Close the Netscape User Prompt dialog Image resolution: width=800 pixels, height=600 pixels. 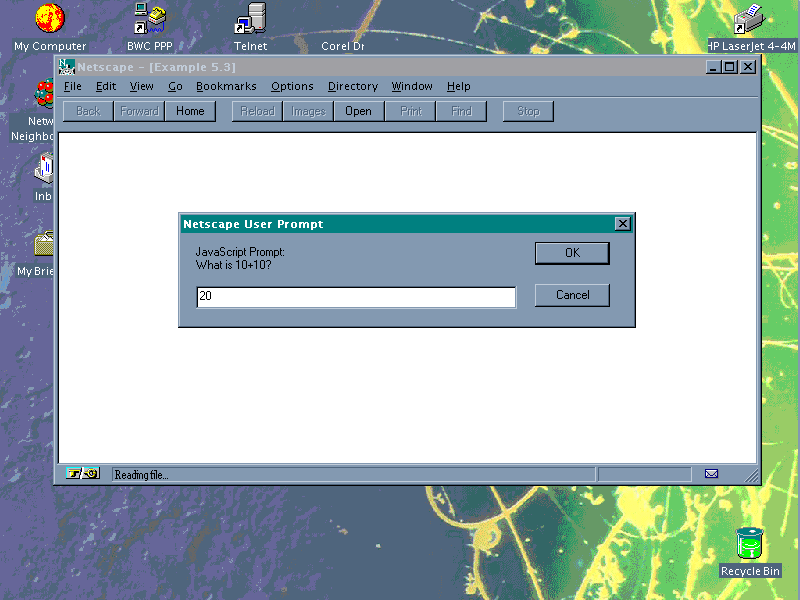(x=622, y=224)
